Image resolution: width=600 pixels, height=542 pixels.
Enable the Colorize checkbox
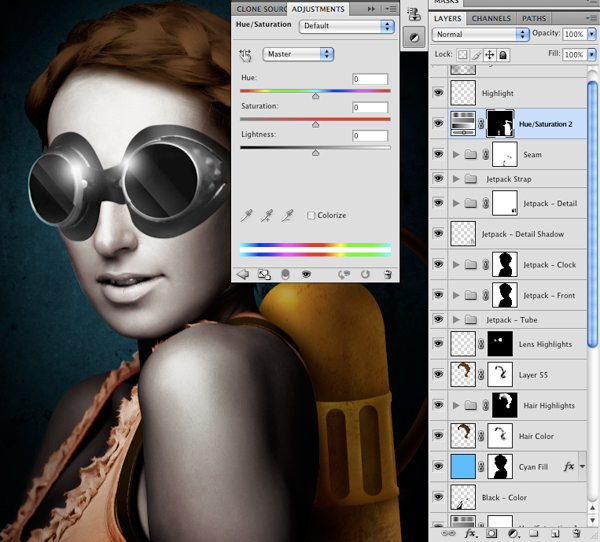point(311,215)
